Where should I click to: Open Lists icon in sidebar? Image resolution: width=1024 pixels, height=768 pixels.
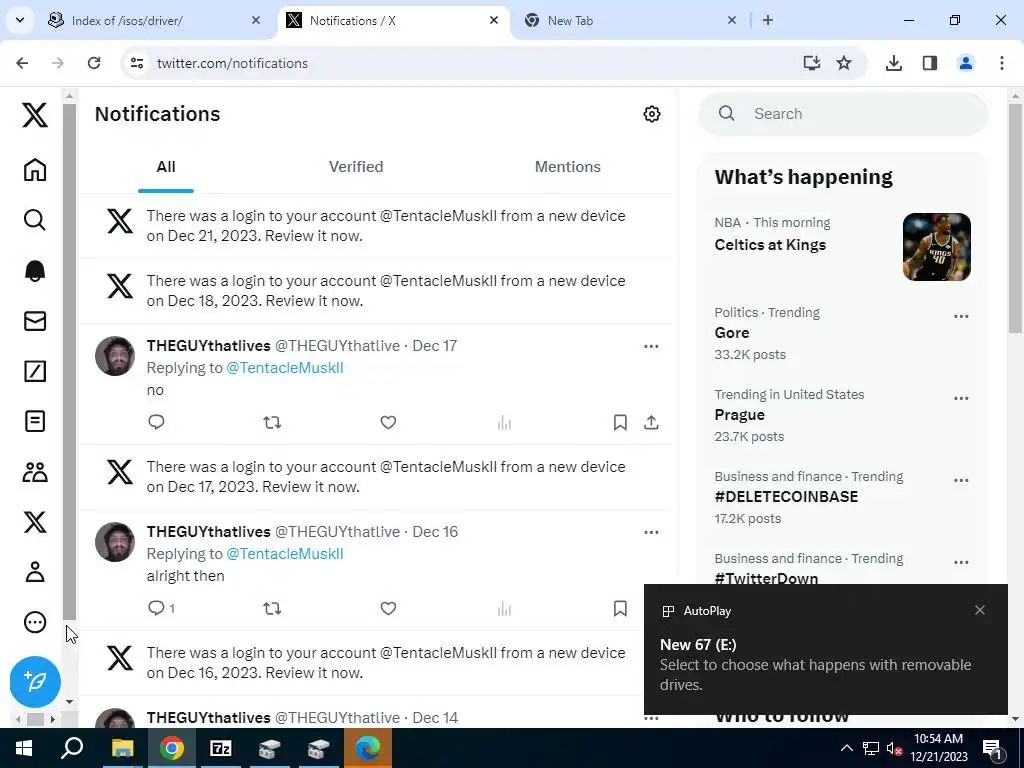(35, 421)
